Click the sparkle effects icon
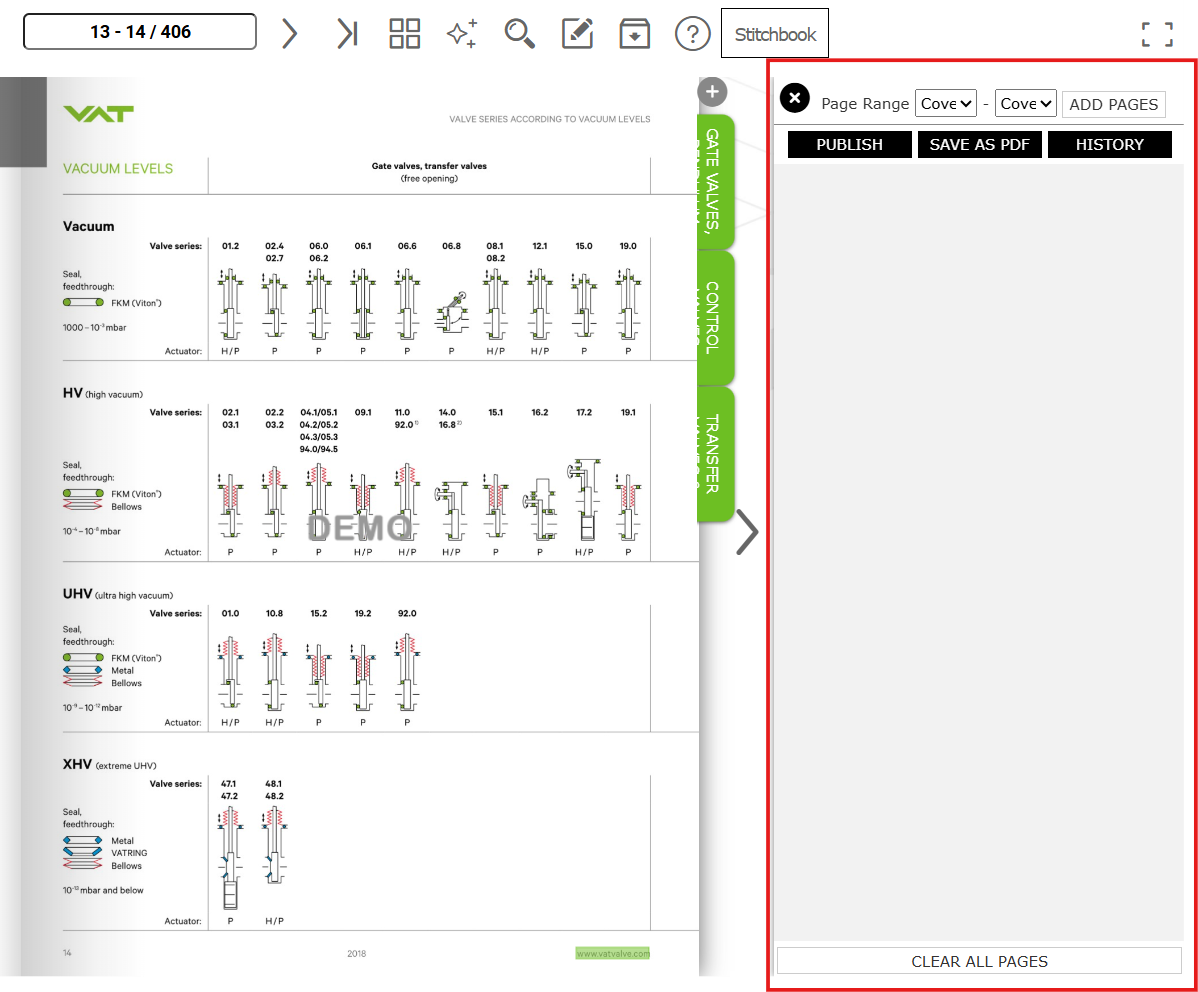Image resolution: width=1198 pixels, height=992 pixels. pos(461,33)
